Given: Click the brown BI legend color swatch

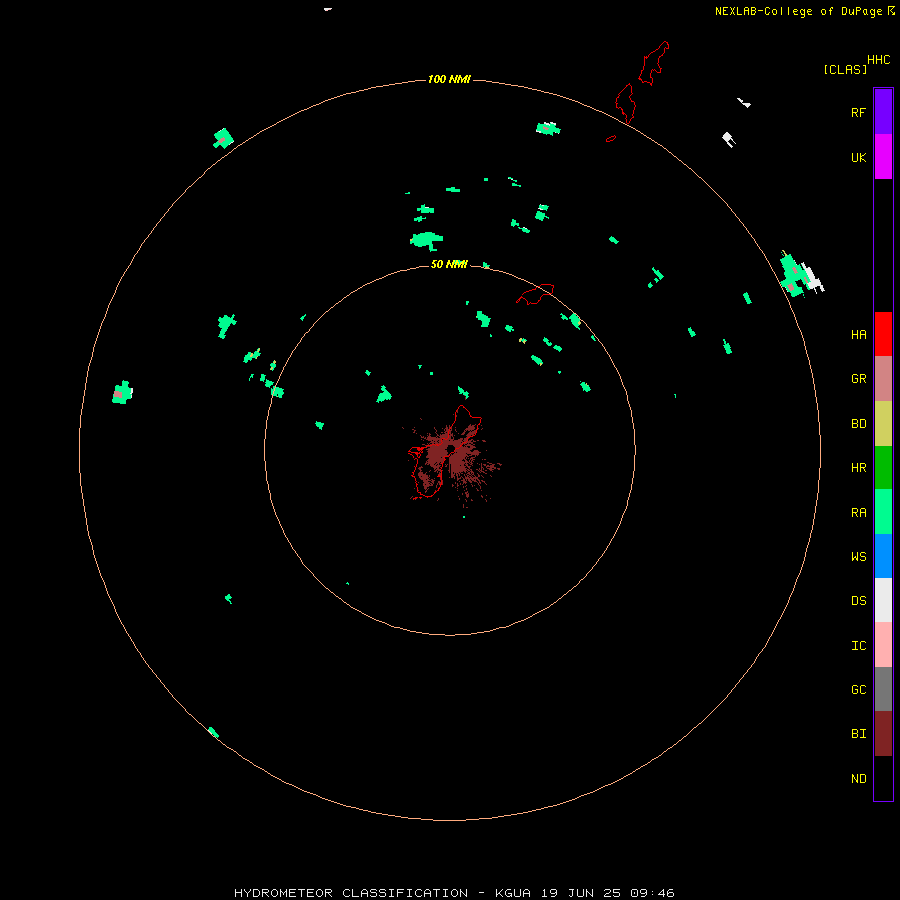Looking at the screenshot, I should point(883,734).
